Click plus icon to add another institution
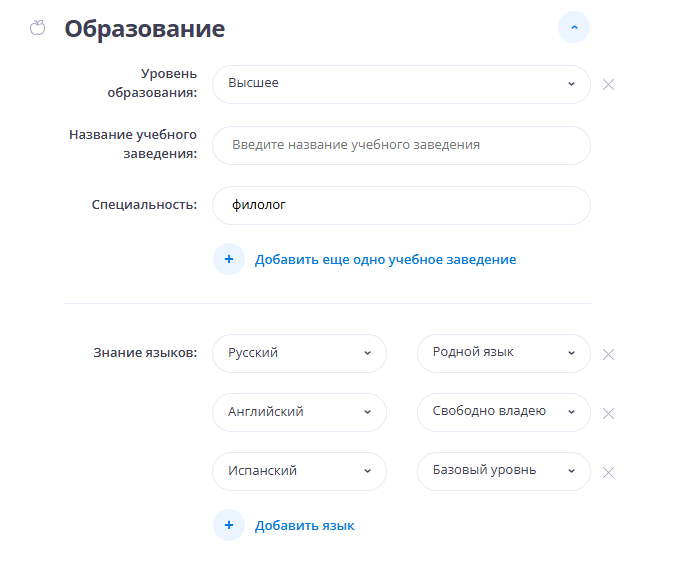683x572 pixels. (x=229, y=259)
